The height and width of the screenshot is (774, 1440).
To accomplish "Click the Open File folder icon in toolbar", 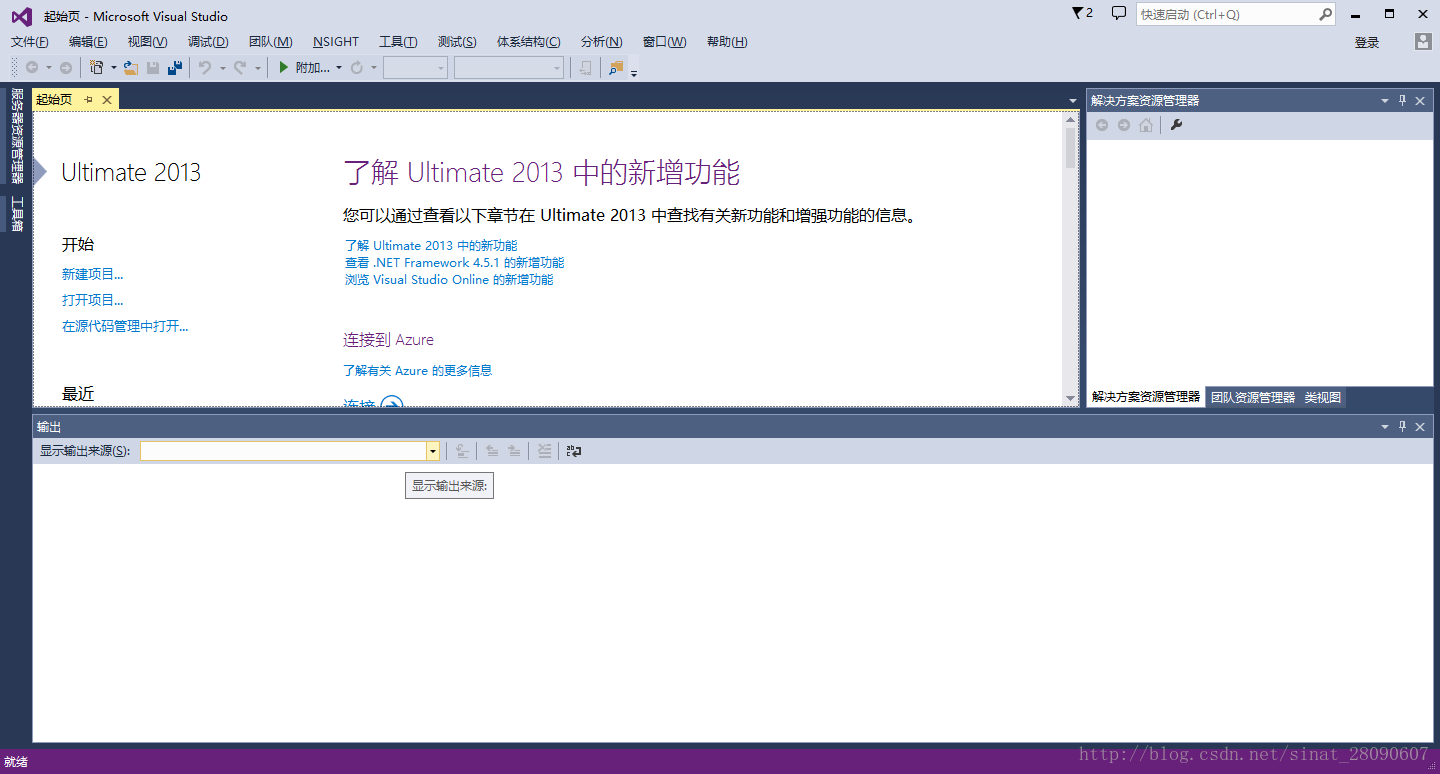I will (130, 67).
